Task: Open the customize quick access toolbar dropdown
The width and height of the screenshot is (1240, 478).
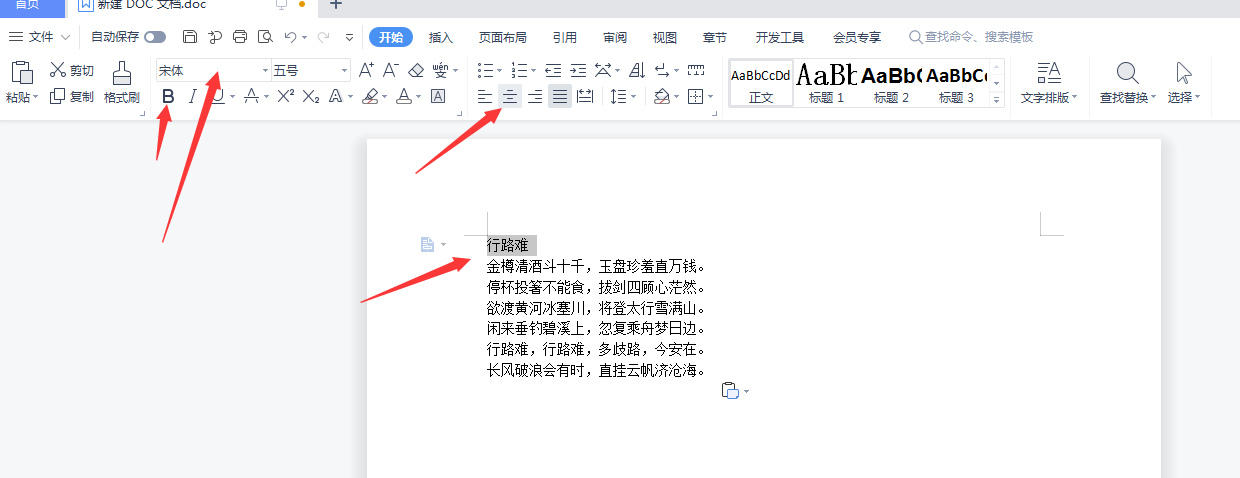Action: click(349, 37)
